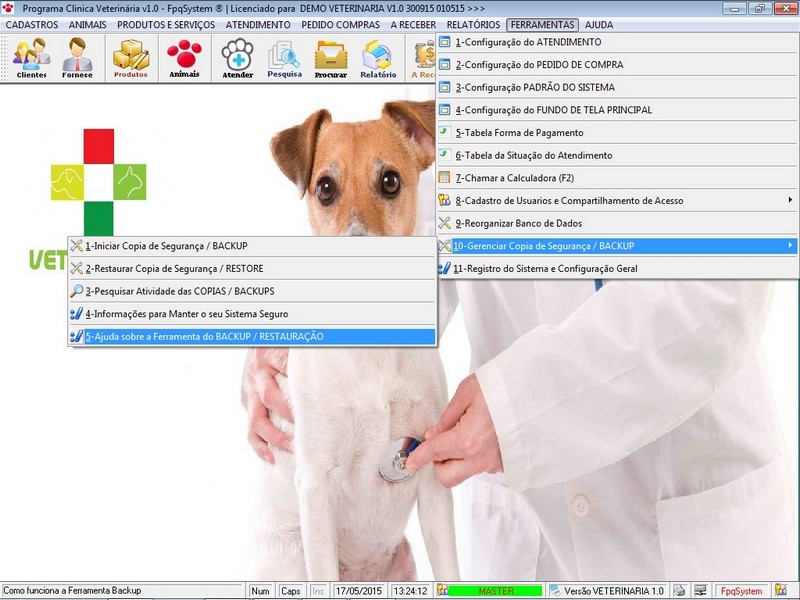Click icon beside 11-Registro do Sistema

click(444, 268)
